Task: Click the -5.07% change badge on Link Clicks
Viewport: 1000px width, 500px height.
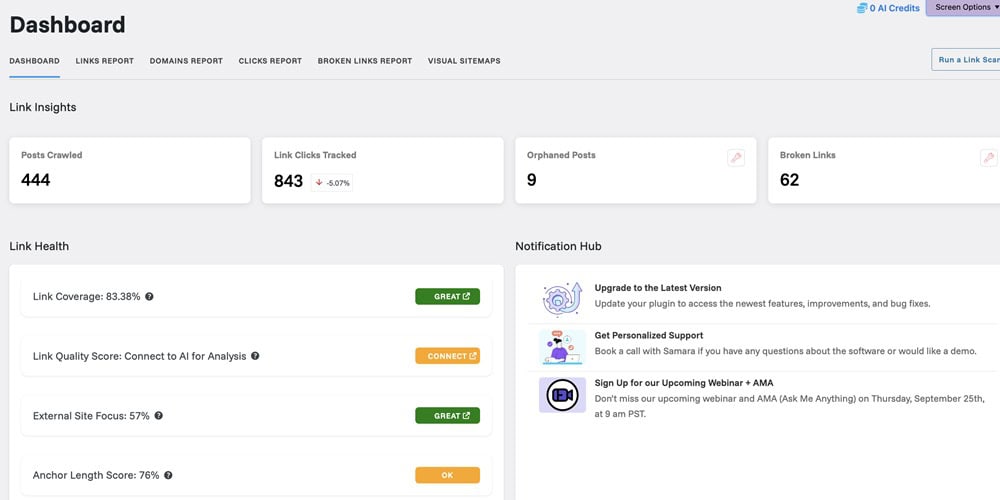Action: pyautogui.click(x=332, y=183)
